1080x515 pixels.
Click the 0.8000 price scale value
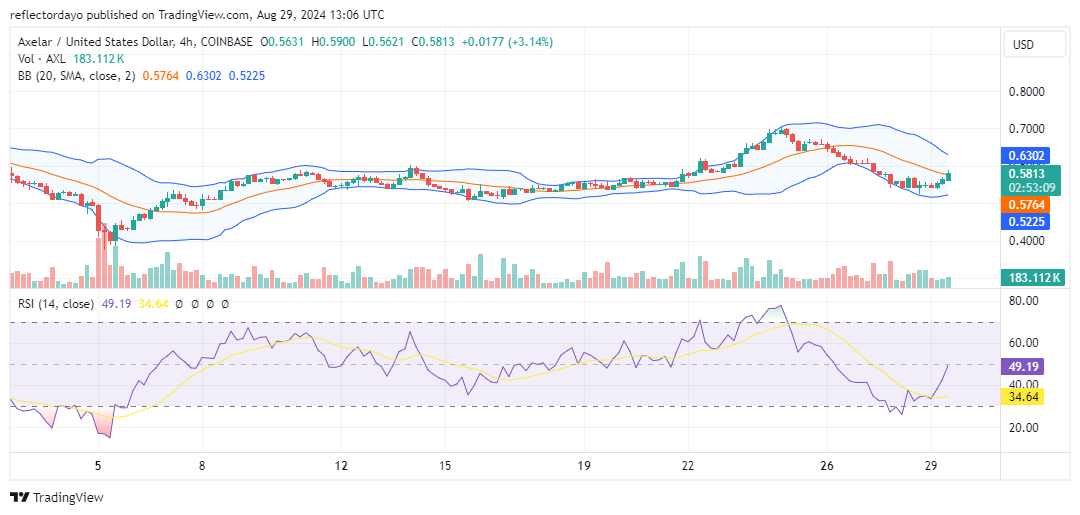[x=1027, y=92]
